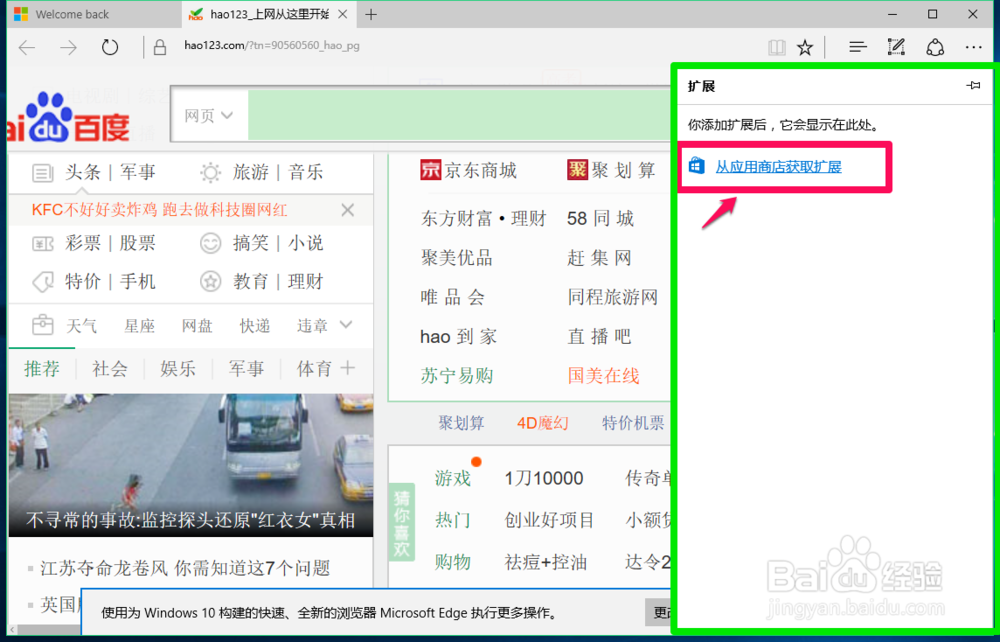This screenshot has height=642, width=1000.
Task: Open the bus accident news thumbnail
Action: pos(191,465)
